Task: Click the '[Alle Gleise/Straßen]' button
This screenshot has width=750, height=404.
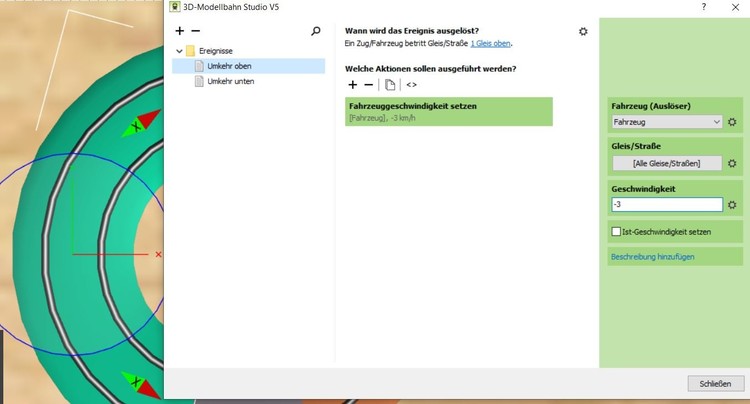Action: (667, 164)
